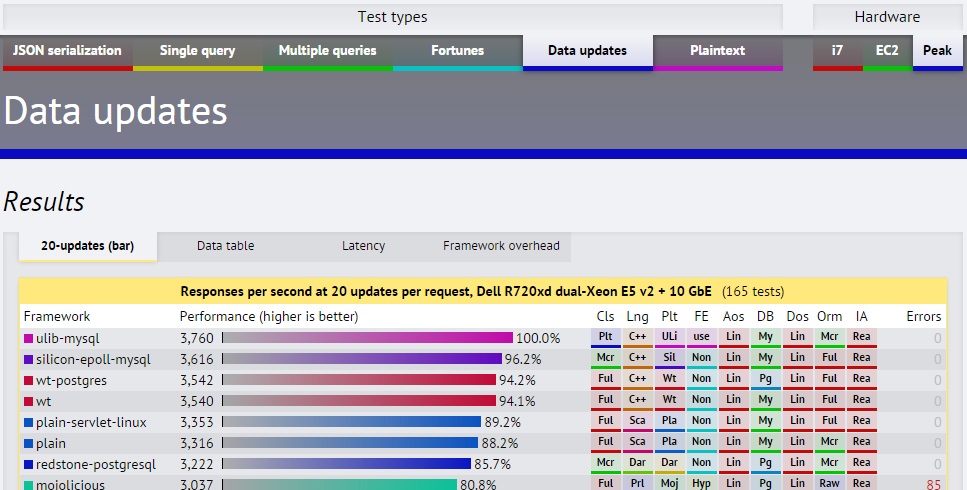Screen dimensions: 967x490
Task: Click the Pg database tag for wt-postgres
Action: (x=765, y=379)
